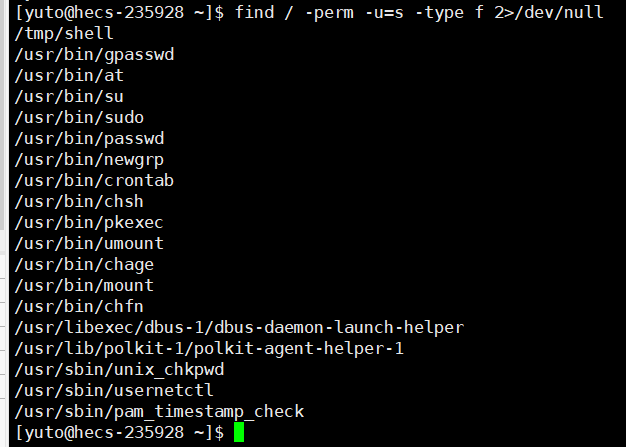Click the /tmp/shell output line
626x447 pixels.
[64, 33]
